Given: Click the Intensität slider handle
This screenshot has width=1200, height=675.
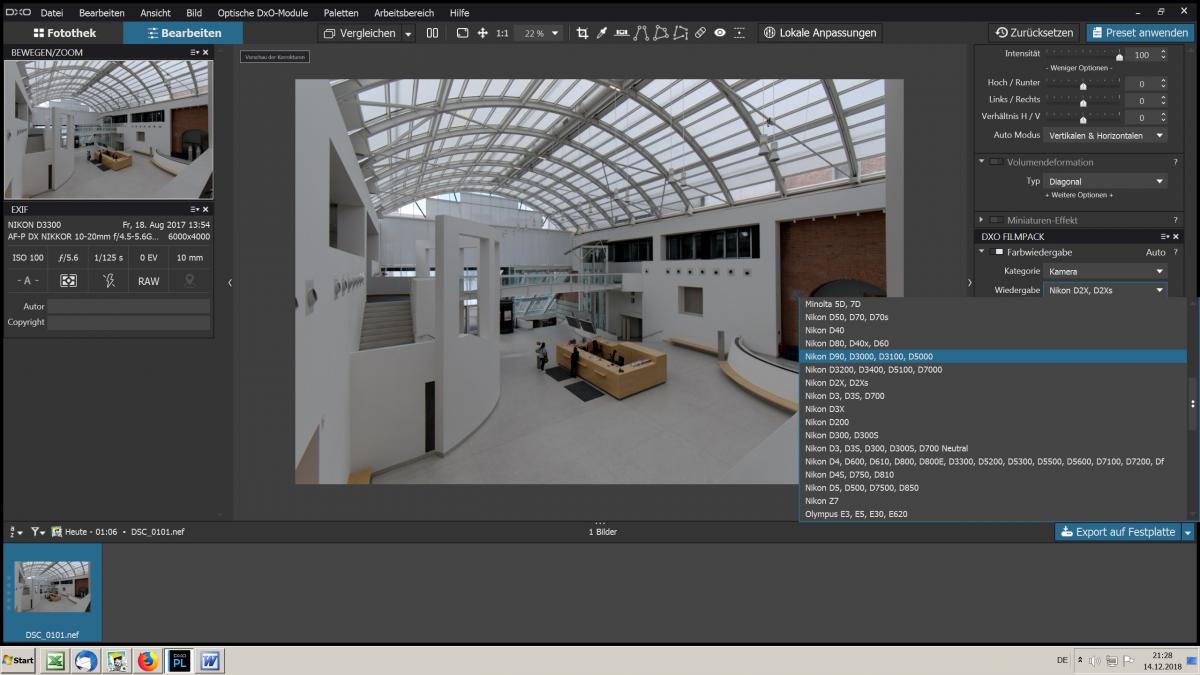Looking at the screenshot, I should pyautogui.click(x=1119, y=57).
